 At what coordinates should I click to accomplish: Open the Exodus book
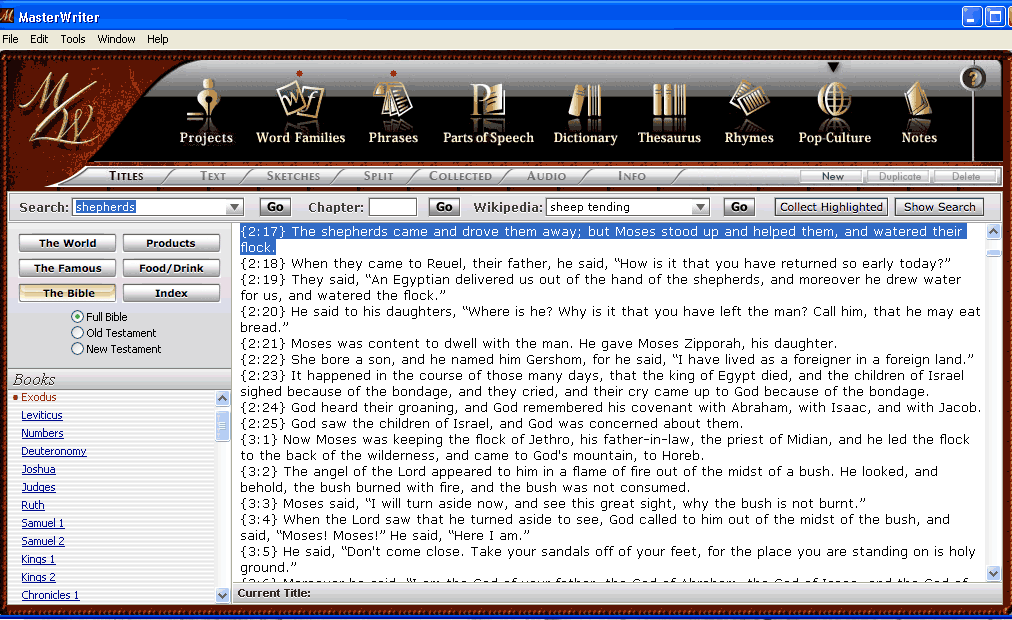pos(38,397)
